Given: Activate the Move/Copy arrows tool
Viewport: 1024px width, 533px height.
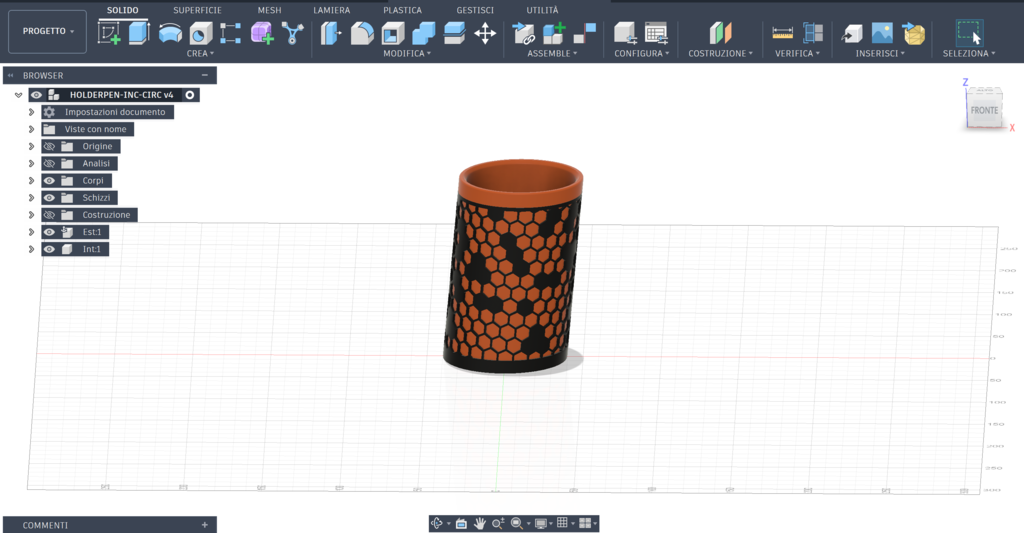Looking at the screenshot, I should [485, 33].
